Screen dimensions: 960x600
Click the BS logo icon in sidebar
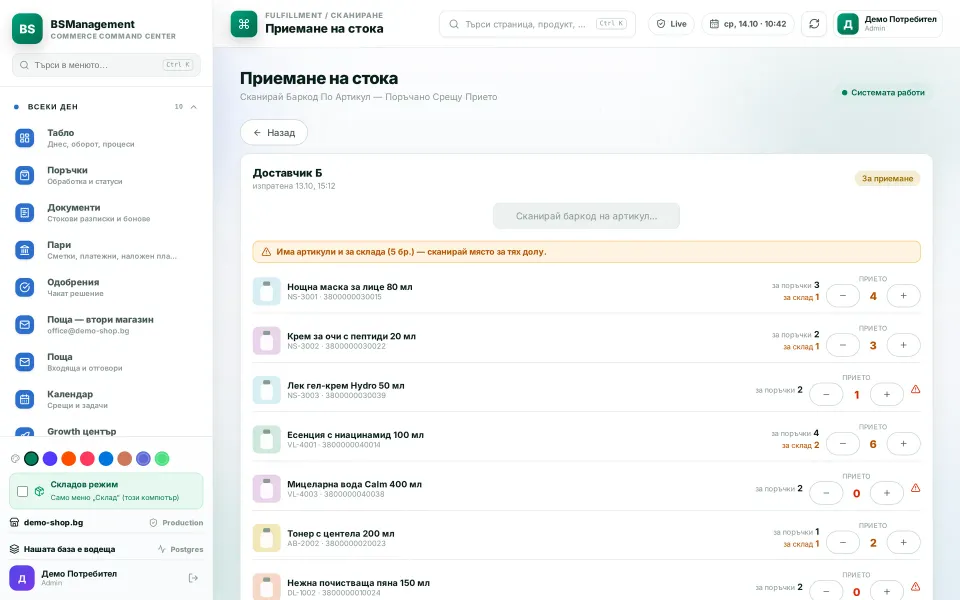pos(27,28)
